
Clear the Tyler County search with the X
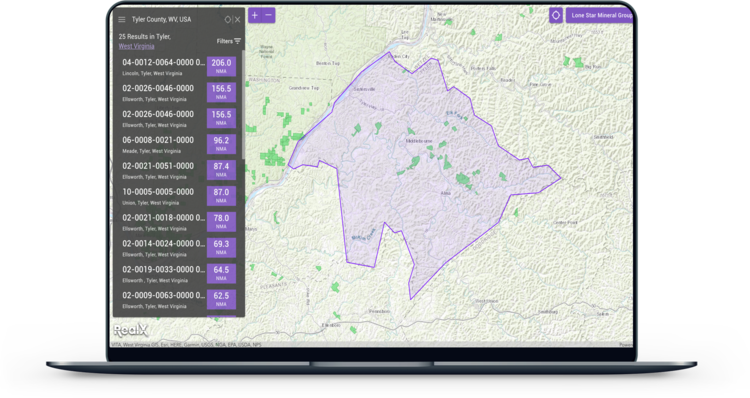click(x=237, y=20)
